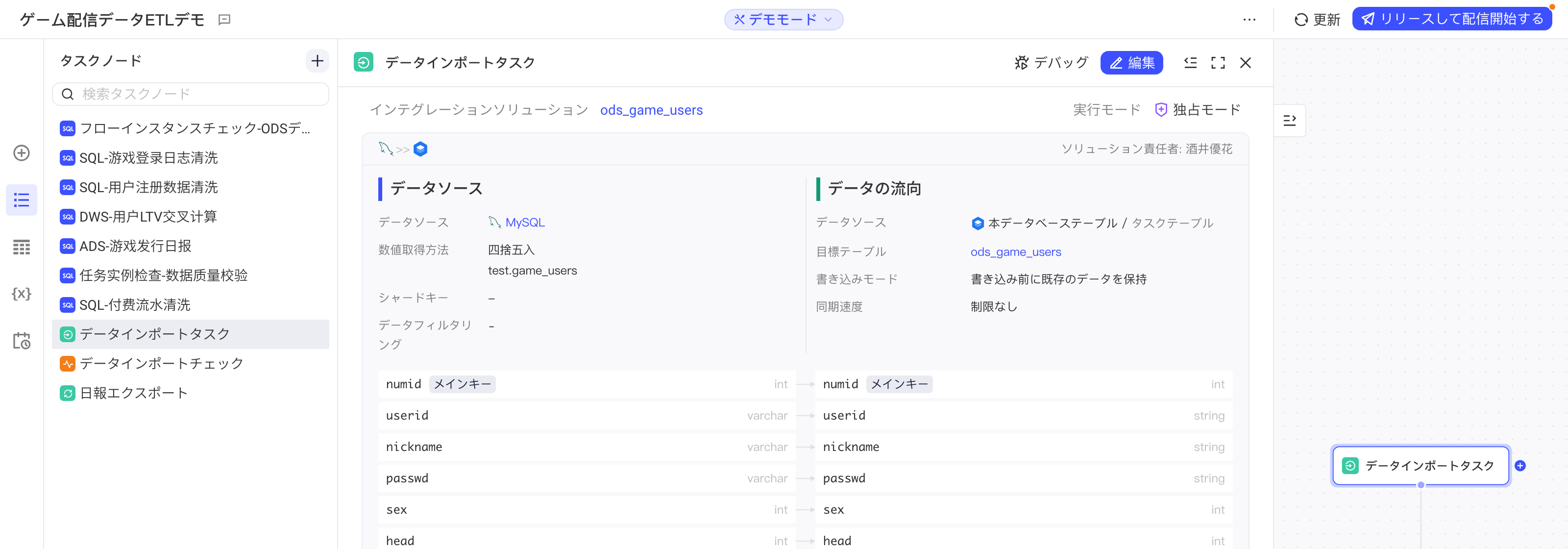Select the list view icon in sidebar
The image size is (1568, 549).
[22, 200]
